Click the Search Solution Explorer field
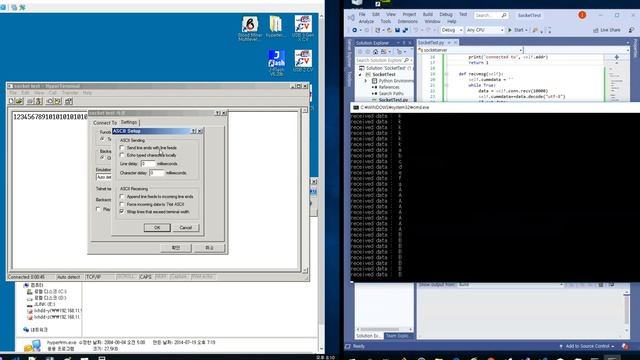 click(384, 60)
